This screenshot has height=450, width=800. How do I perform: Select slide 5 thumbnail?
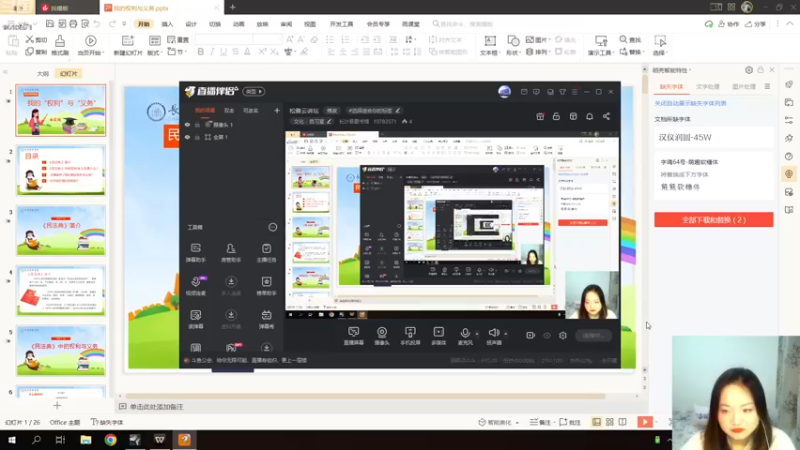(x=61, y=351)
